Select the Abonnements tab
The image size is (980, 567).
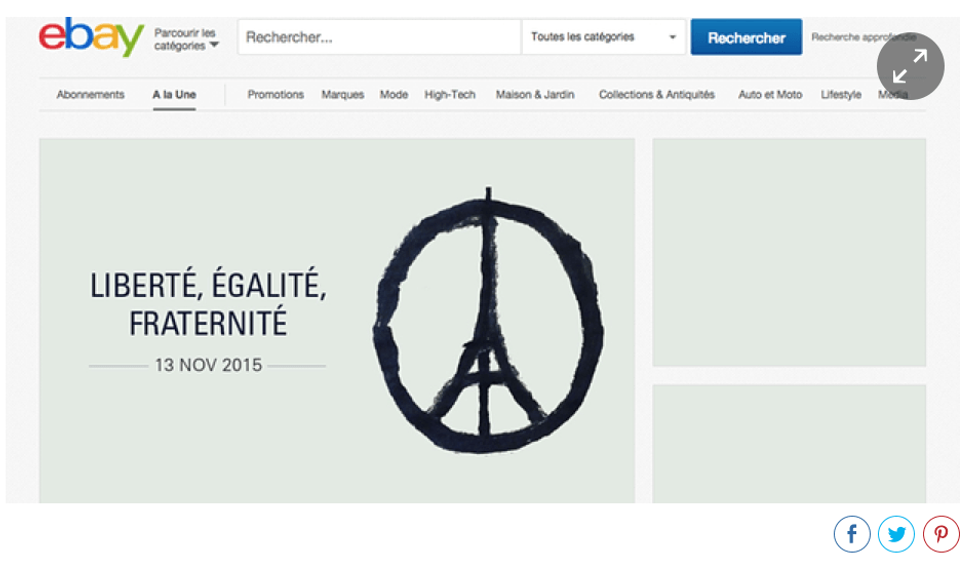pyautogui.click(x=91, y=95)
